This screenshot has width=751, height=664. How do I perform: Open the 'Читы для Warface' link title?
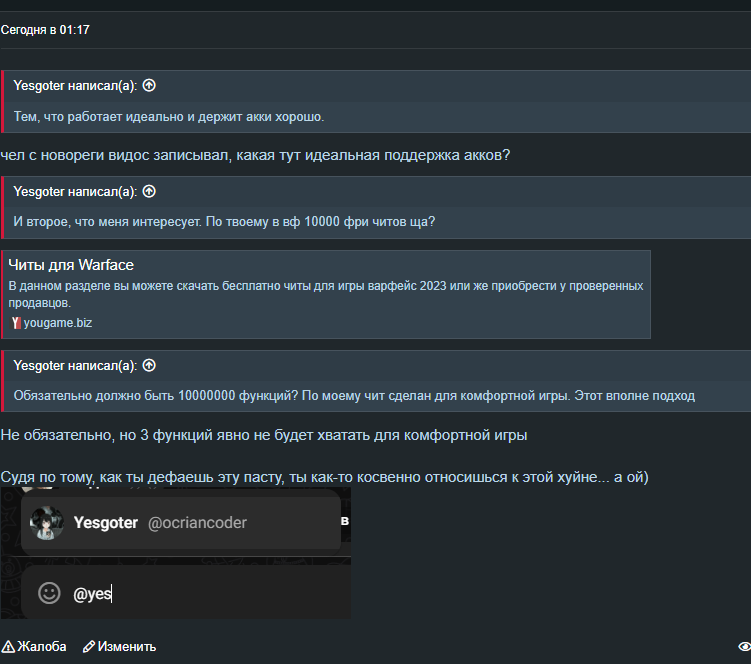pyautogui.click(x=71, y=265)
